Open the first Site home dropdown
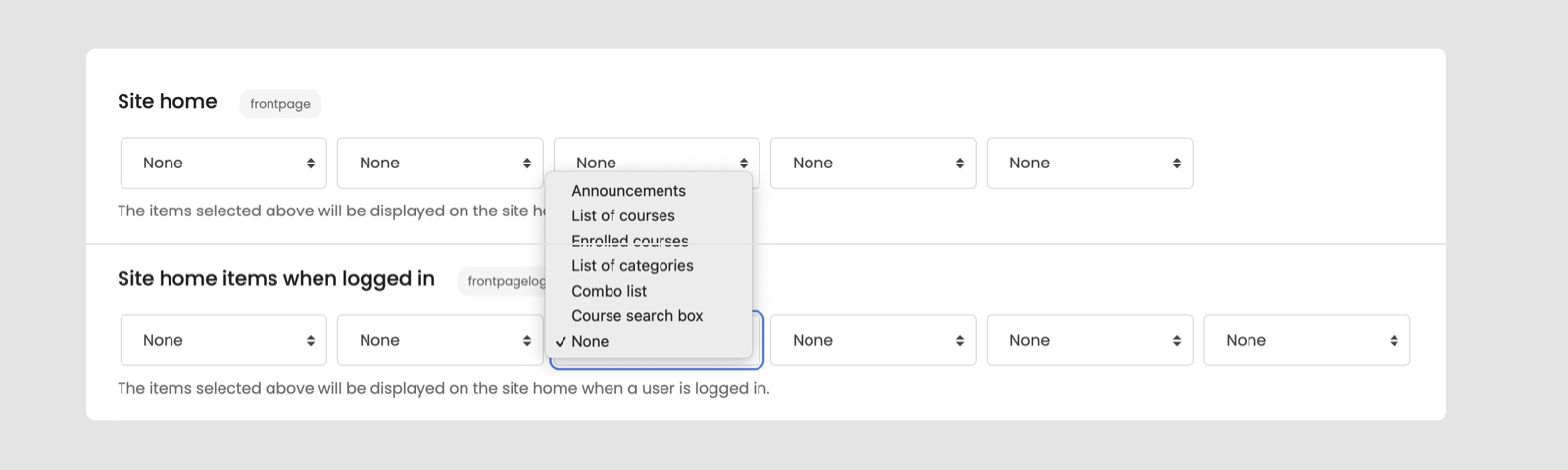The image size is (1568, 470). (x=223, y=163)
